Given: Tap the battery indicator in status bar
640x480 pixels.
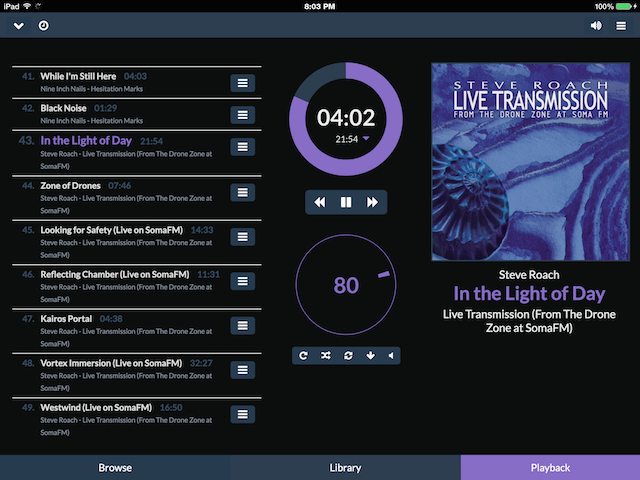Looking at the screenshot, I should point(623,6).
